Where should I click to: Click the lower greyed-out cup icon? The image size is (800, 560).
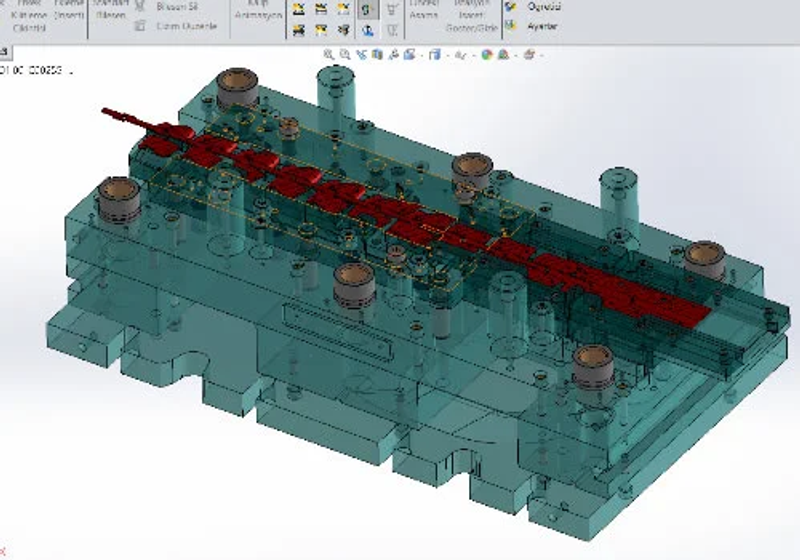pos(392,31)
